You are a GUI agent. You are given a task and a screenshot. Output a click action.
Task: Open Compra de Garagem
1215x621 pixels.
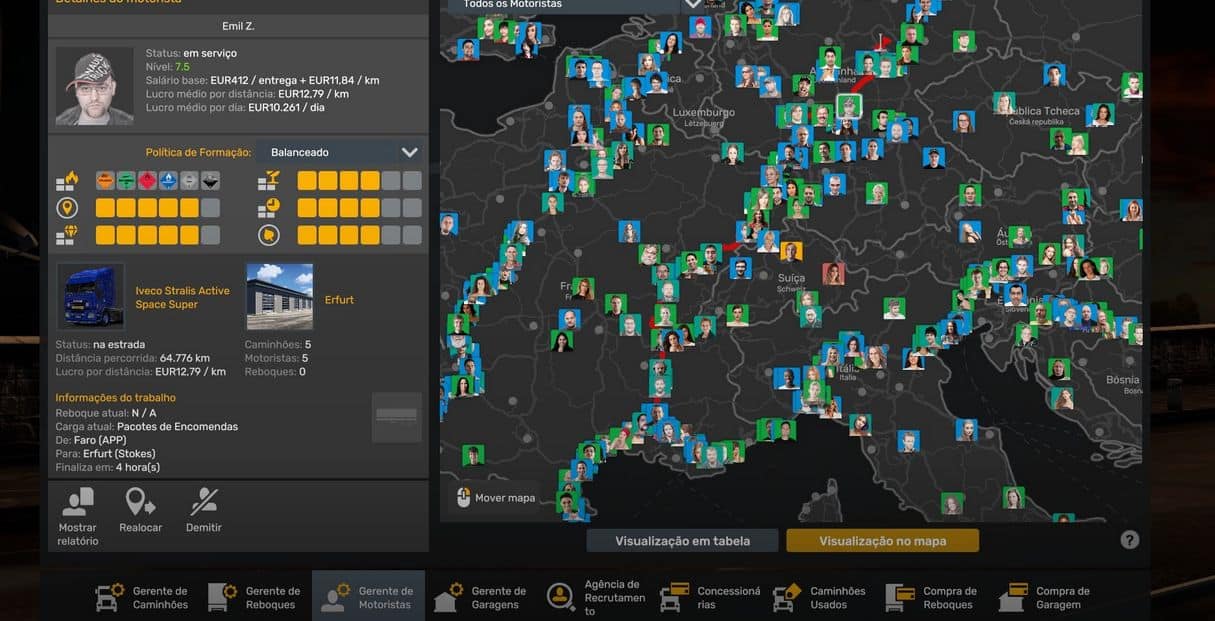coord(1047,597)
